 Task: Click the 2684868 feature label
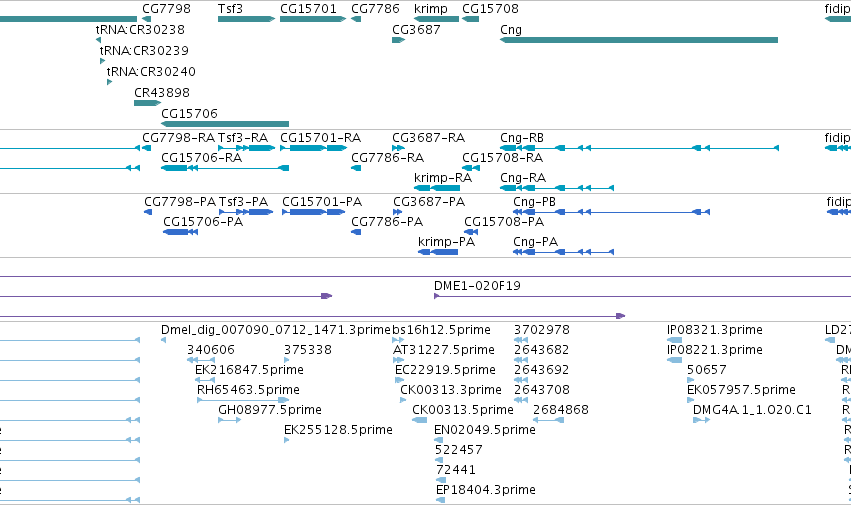click(561, 410)
